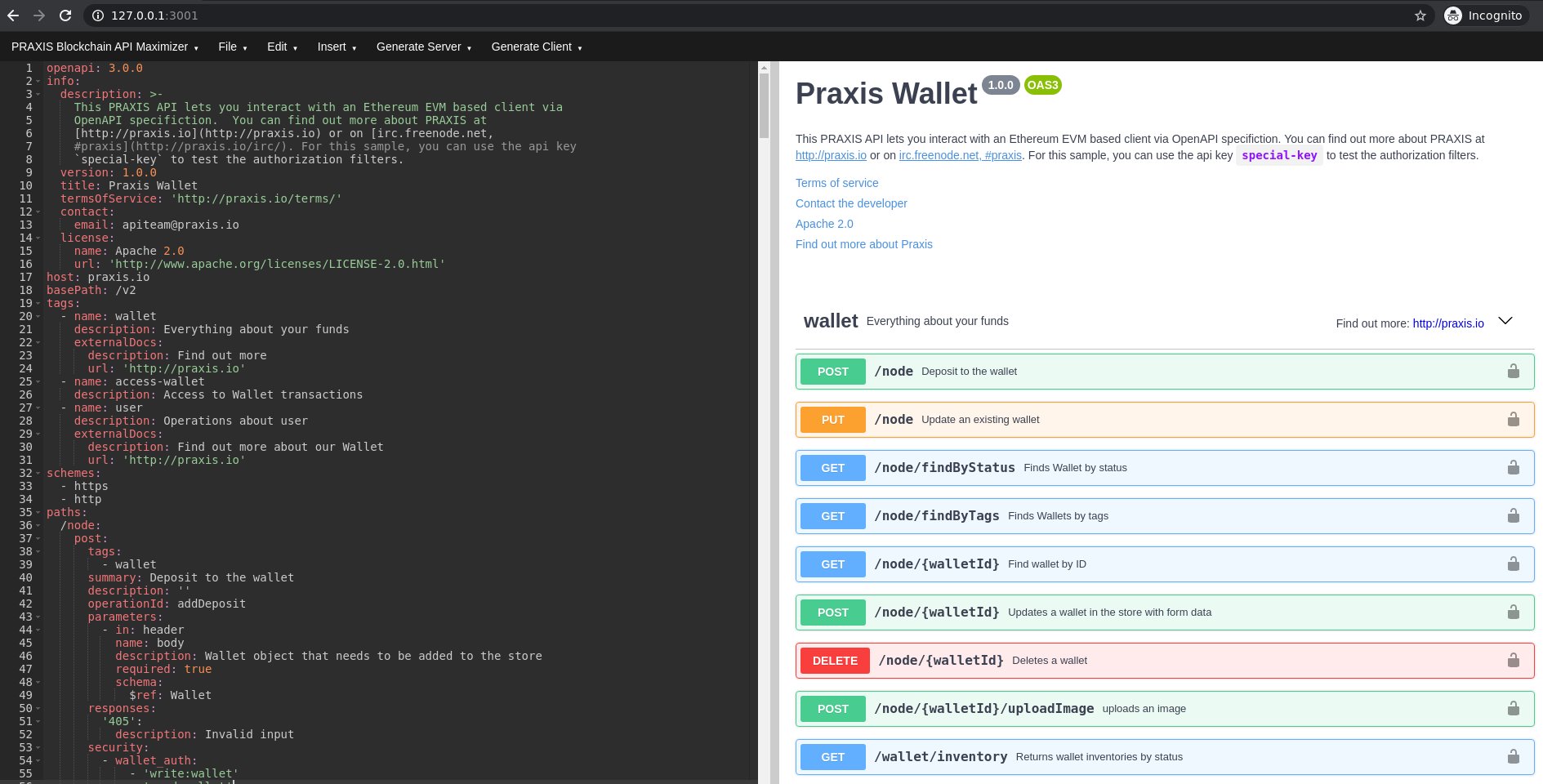Fold the info block at line 2
This screenshot has width=1543, height=784.
(38, 81)
